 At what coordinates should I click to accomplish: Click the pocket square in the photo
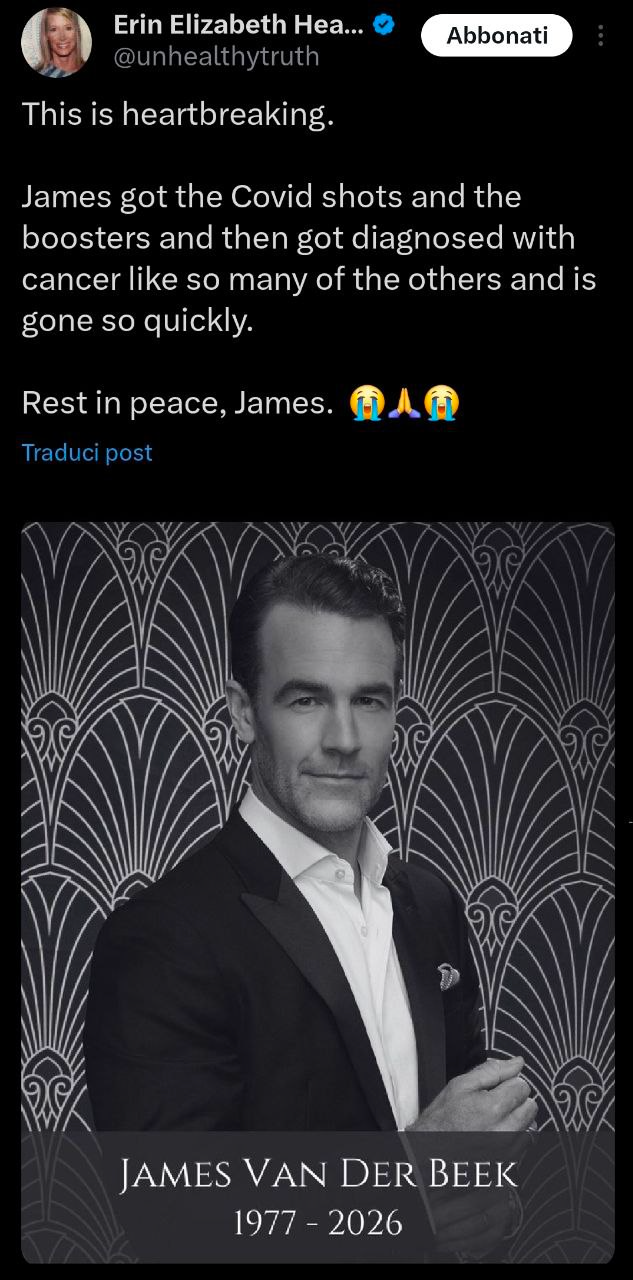click(x=449, y=975)
